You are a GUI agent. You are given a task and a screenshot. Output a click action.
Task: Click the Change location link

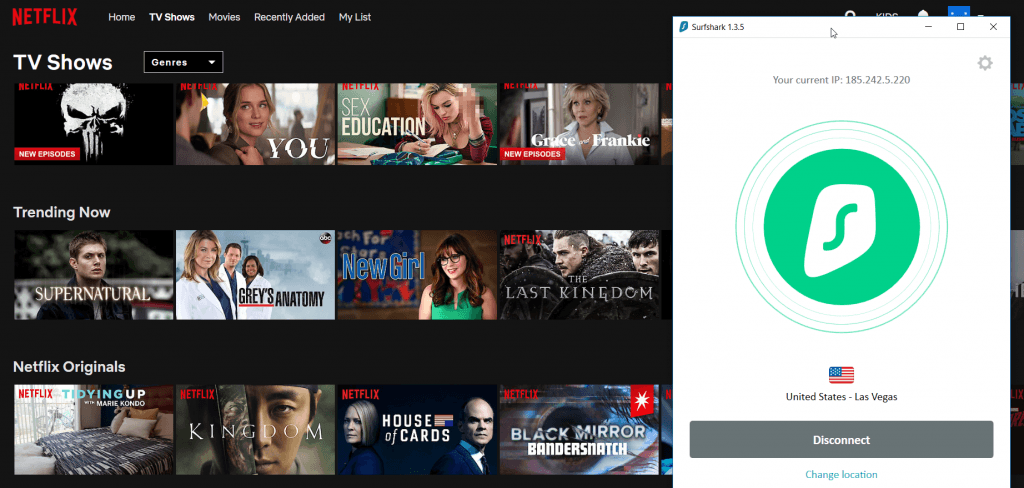pos(841,474)
